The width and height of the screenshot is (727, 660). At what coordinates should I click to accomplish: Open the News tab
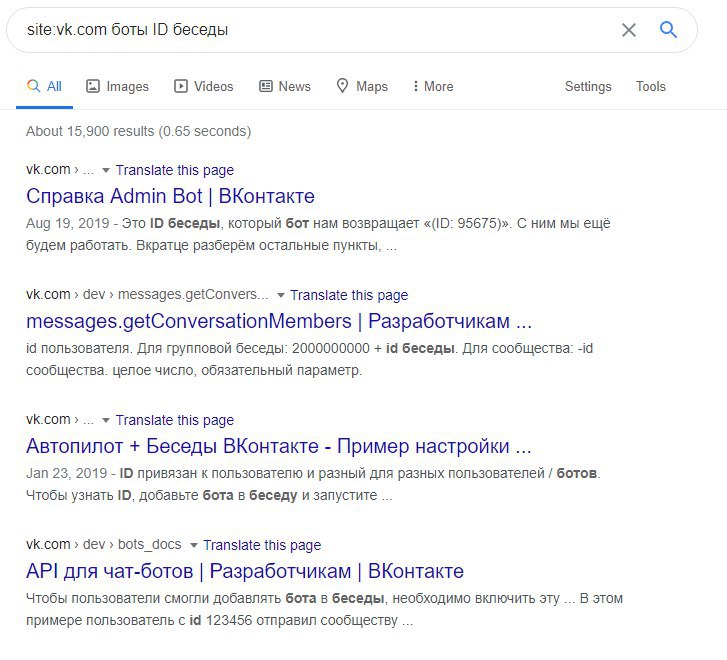click(285, 86)
